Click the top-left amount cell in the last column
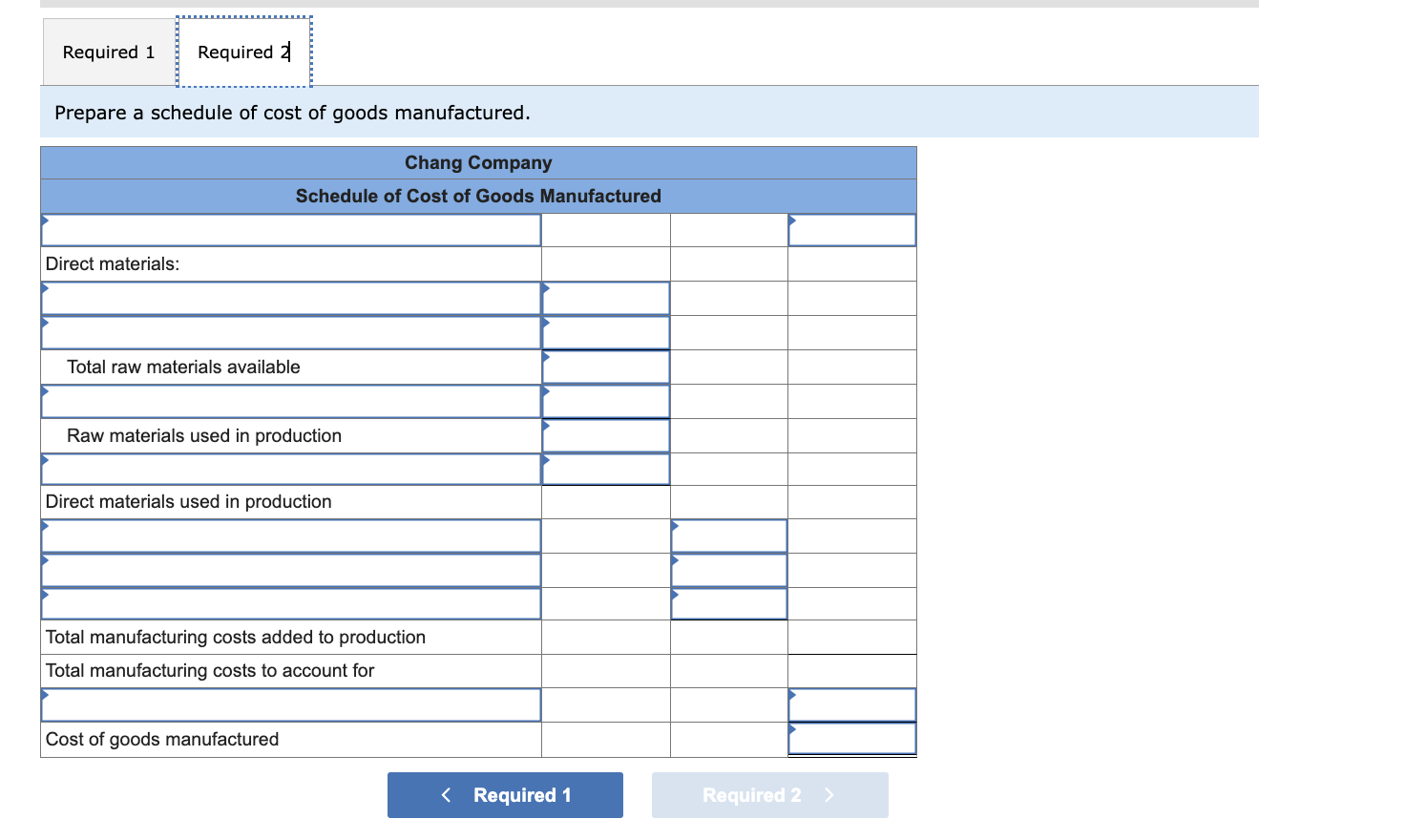This screenshot has width=1426, height=840. tap(851, 229)
